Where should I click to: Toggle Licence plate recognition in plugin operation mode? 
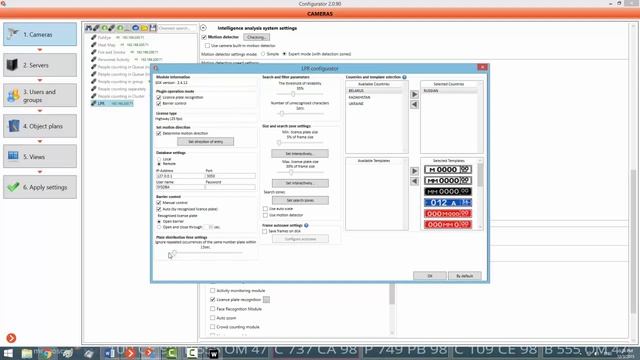pos(159,98)
